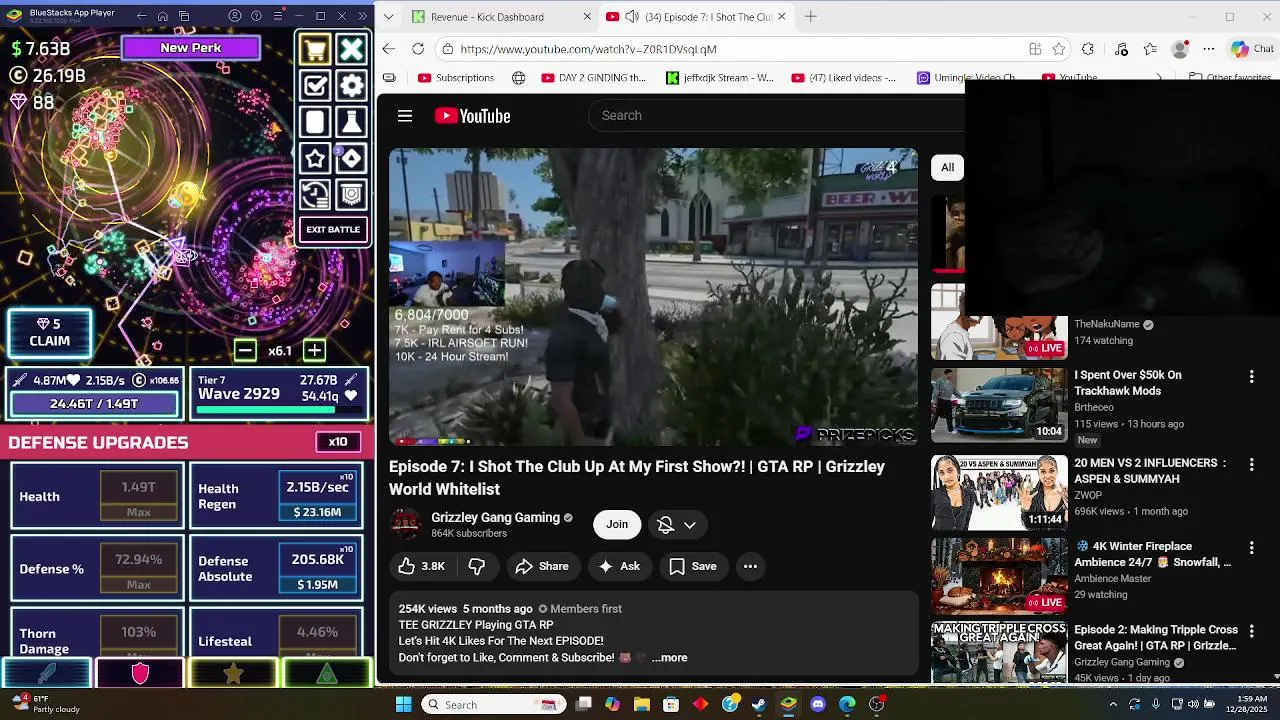Open browser tab search dropdown chevron
Screen dimensions: 1280x720
pyautogui.click(x=388, y=17)
